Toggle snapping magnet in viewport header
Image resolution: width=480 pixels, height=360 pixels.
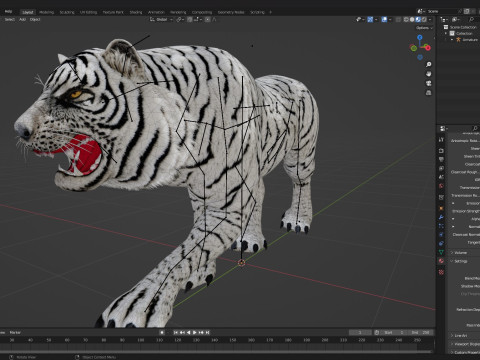[190, 20]
